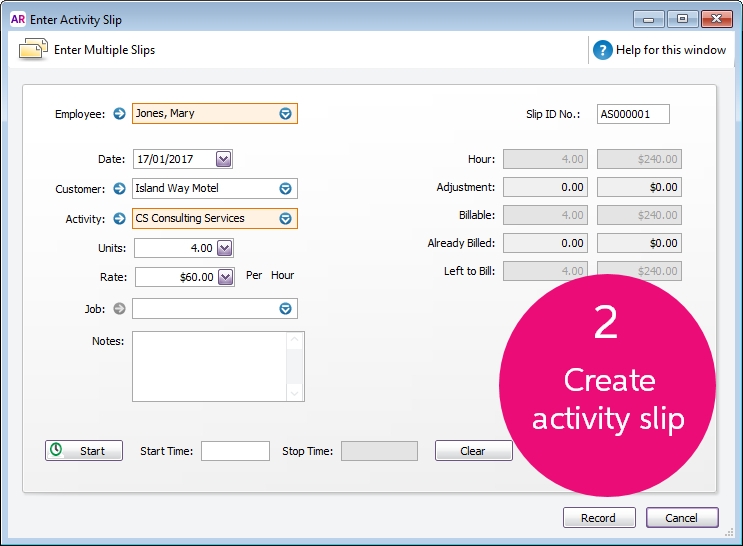Expand the Job selection dropdown
The height and width of the screenshot is (546, 743).
tap(285, 309)
